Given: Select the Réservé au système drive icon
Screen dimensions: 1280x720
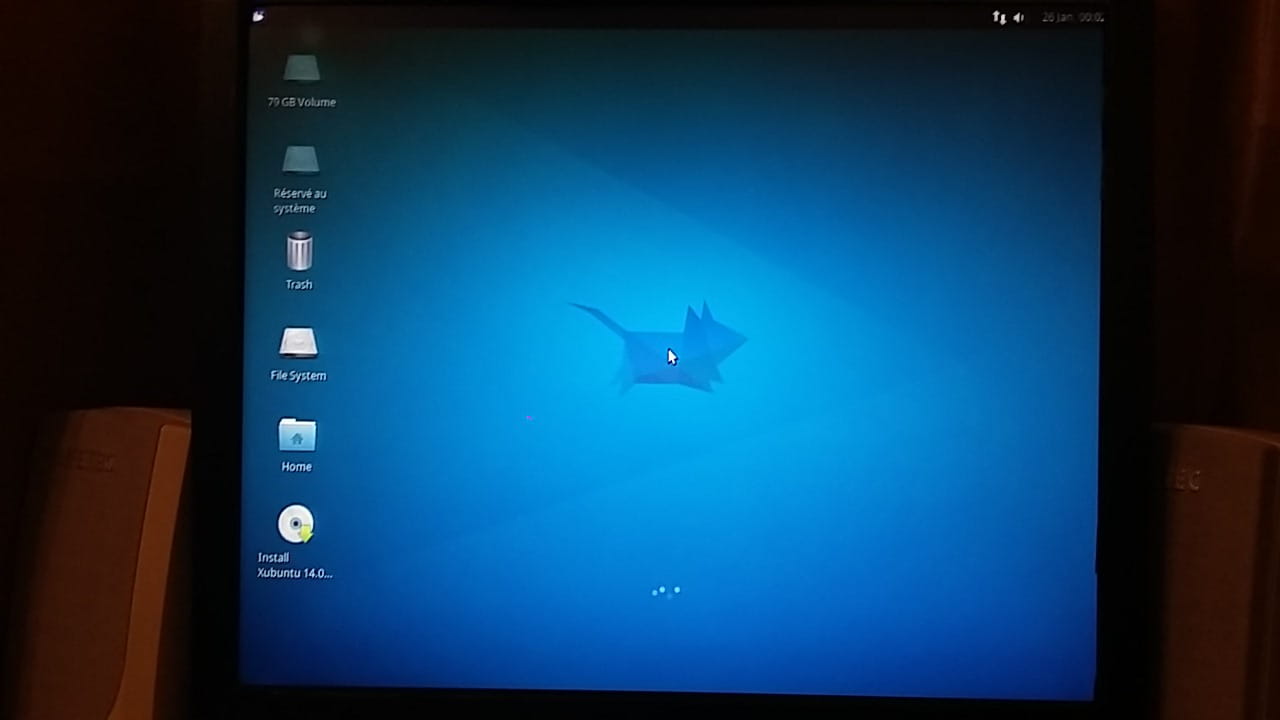Looking at the screenshot, I should (x=300, y=160).
